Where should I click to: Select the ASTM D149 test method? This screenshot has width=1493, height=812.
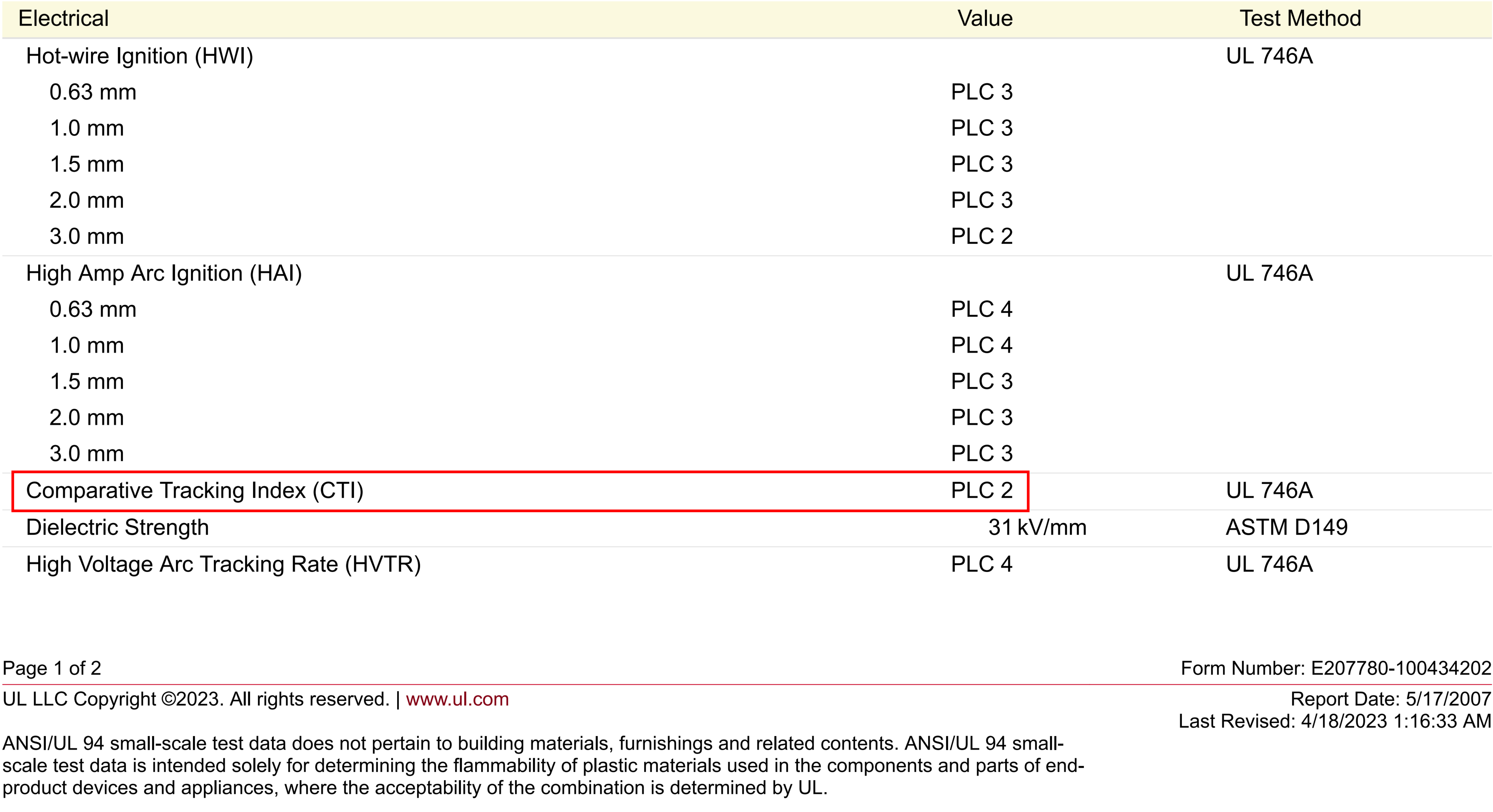[x=1287, y=528]
